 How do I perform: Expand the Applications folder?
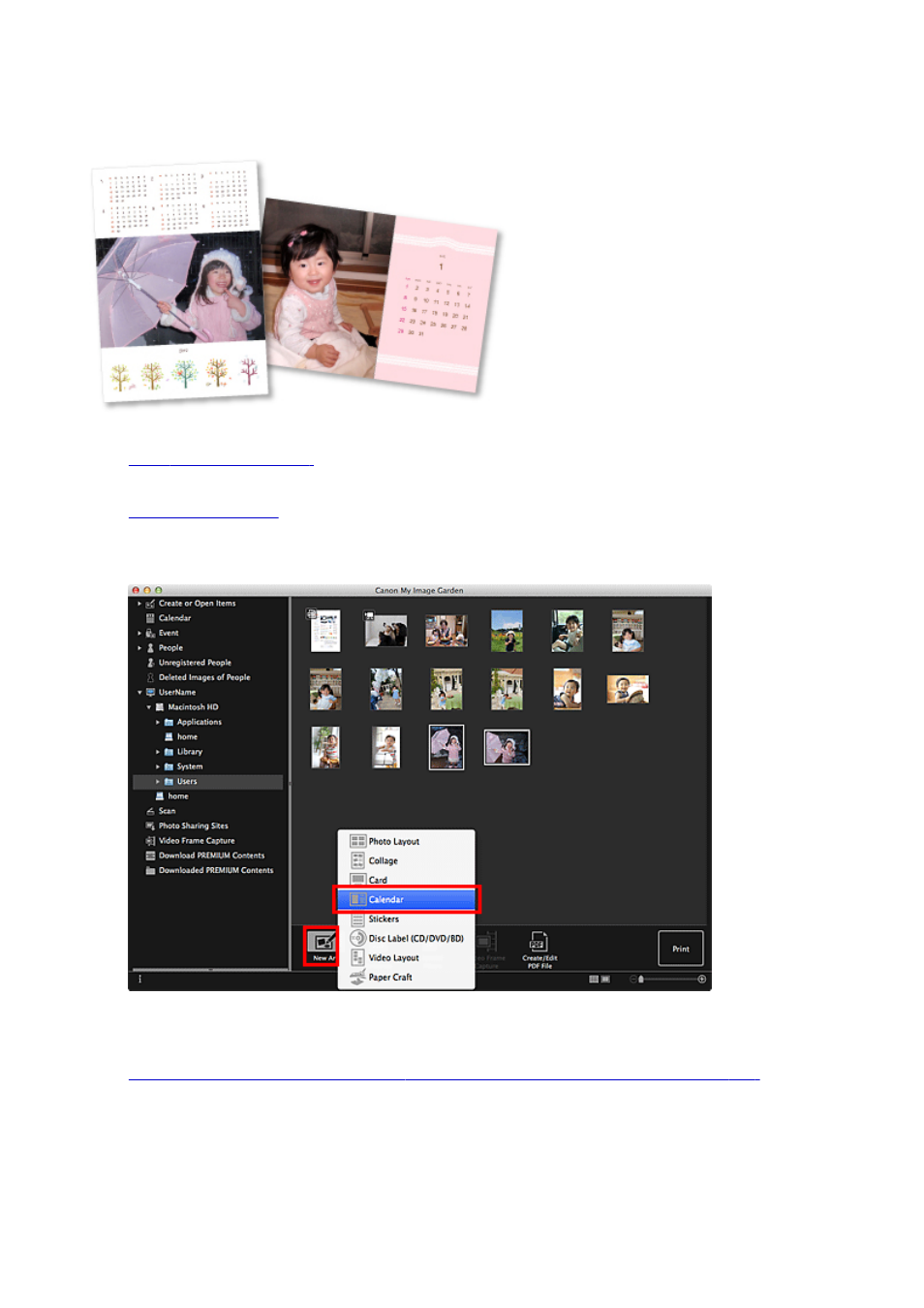coord(158,722)
